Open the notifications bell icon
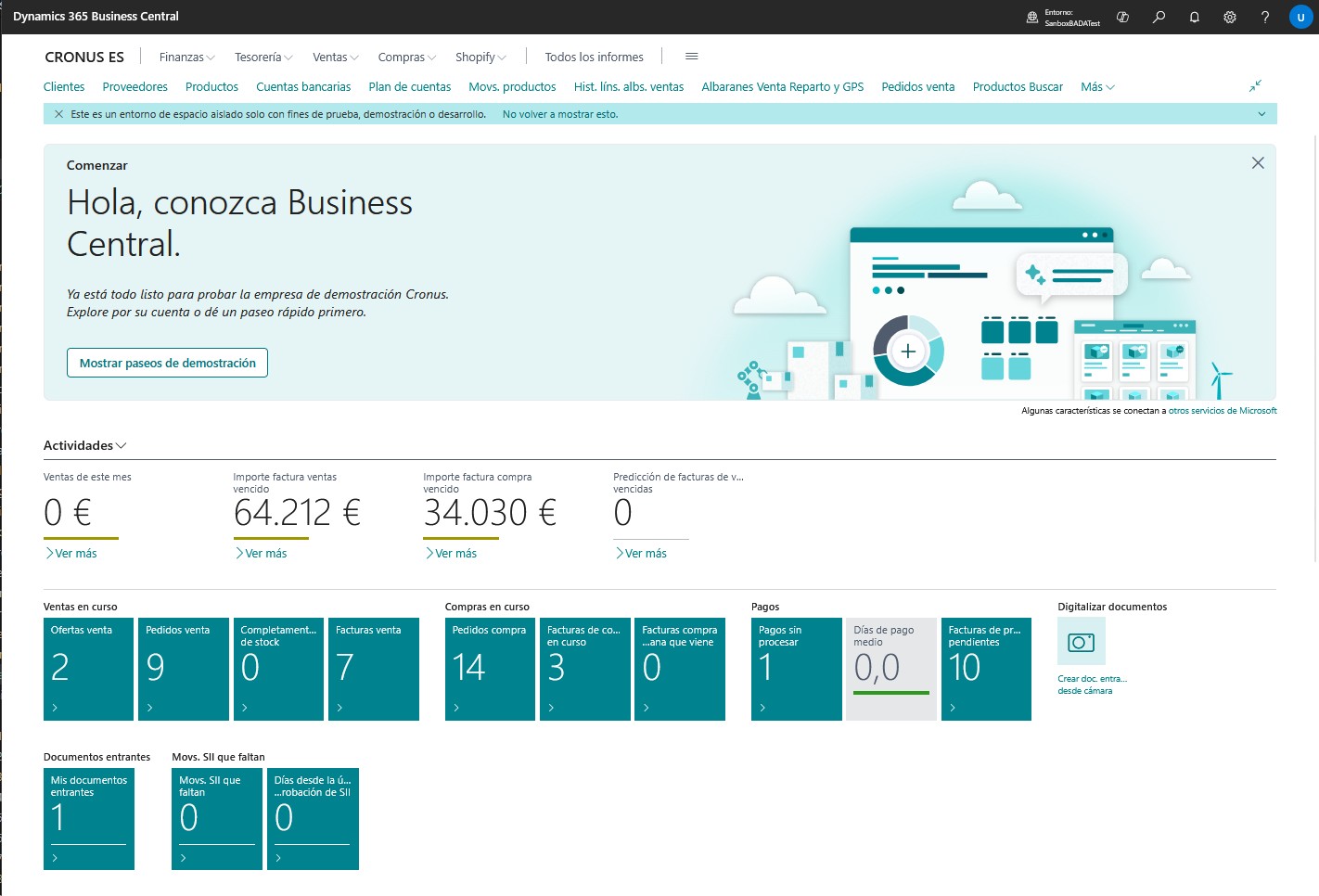 (x=1195, y=17)
